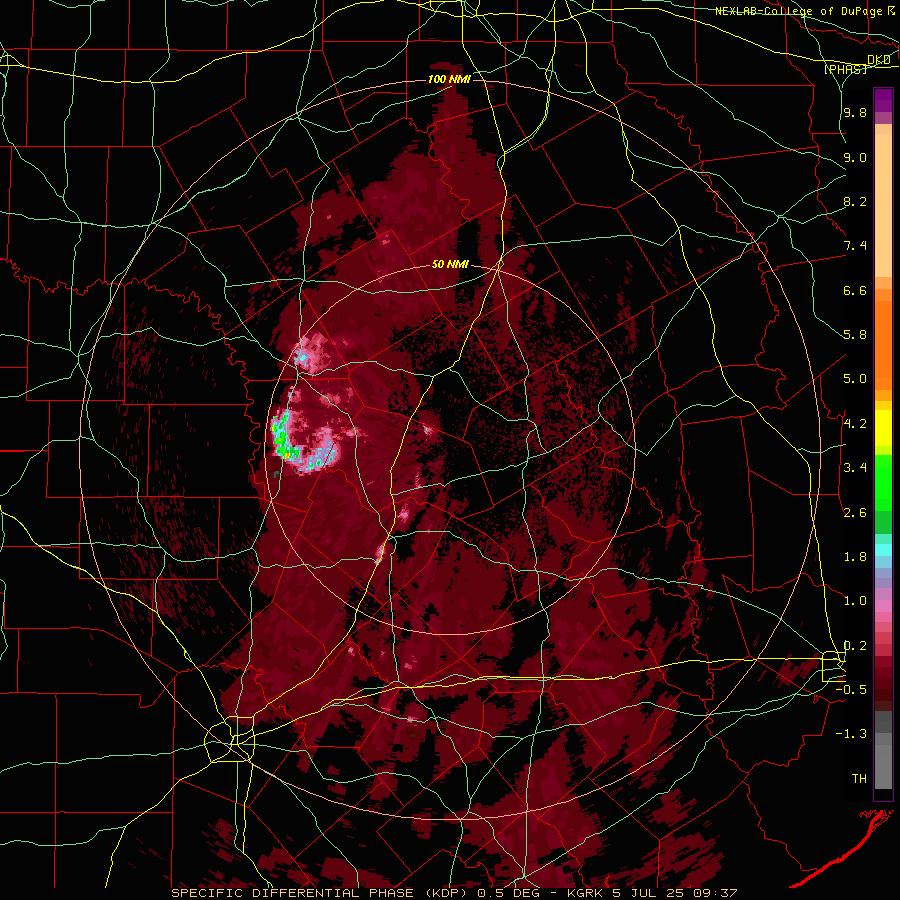Click the KGRK 5 JUL 25 09:37 timestamp
Image resolution: width=900 pixels, height=900 pixels.
coord(652,893)
